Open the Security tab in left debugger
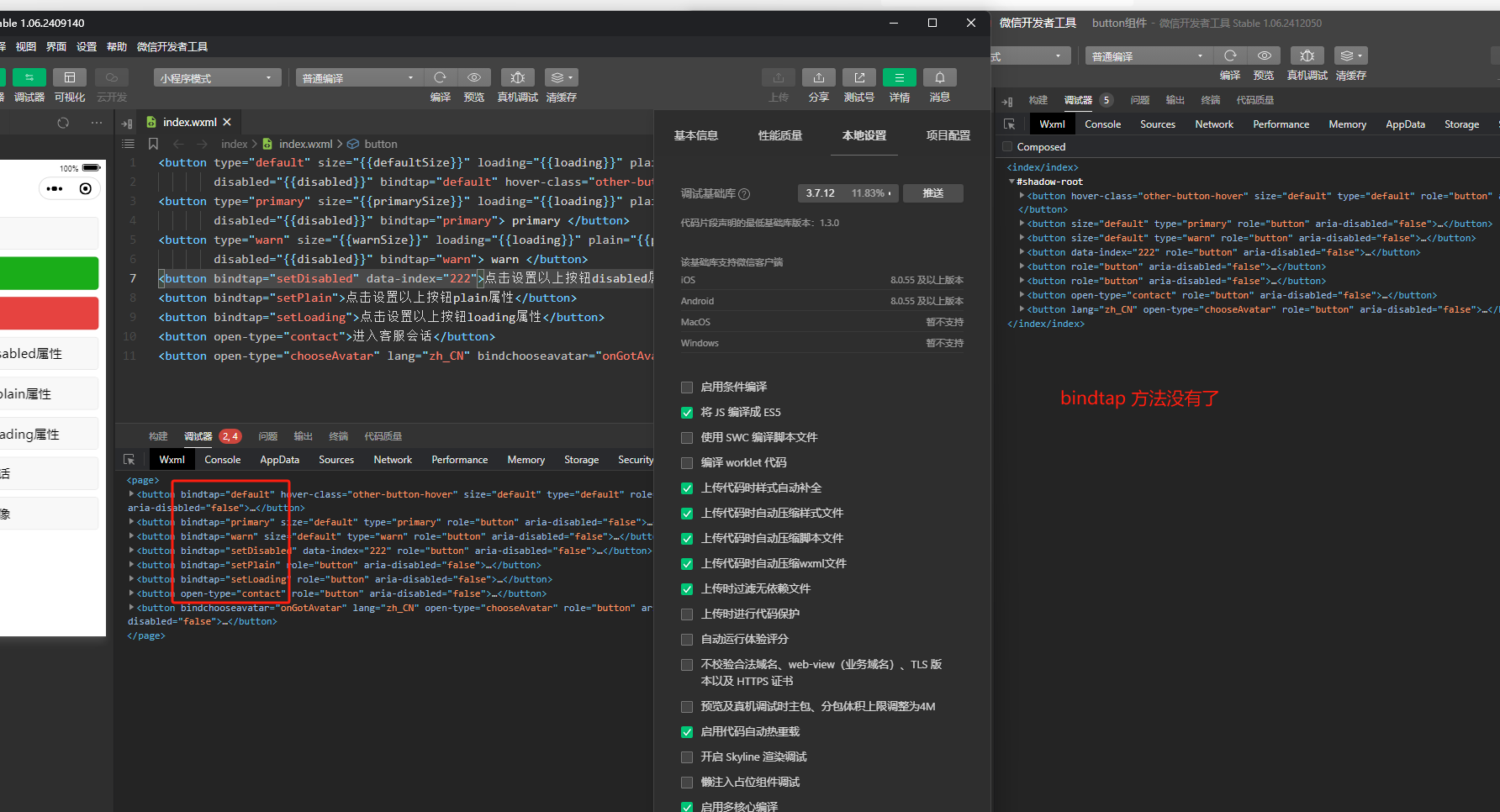This screenshot has width=1500, height=812. 636,460
